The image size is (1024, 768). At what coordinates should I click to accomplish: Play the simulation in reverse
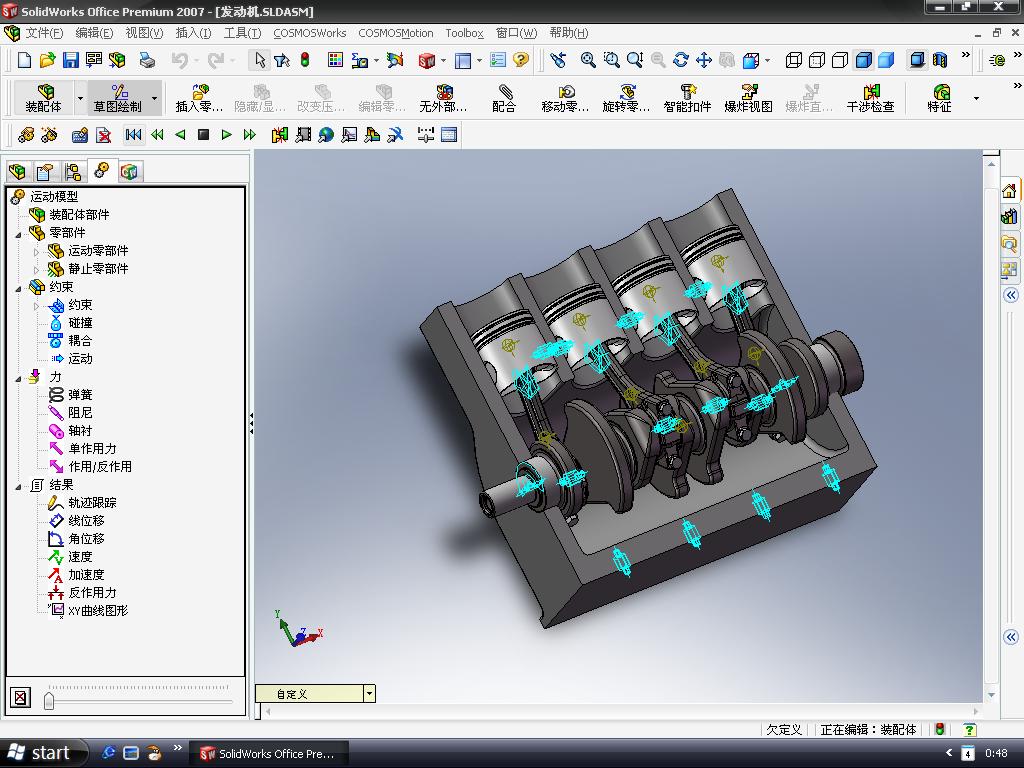tap(180, 135)
